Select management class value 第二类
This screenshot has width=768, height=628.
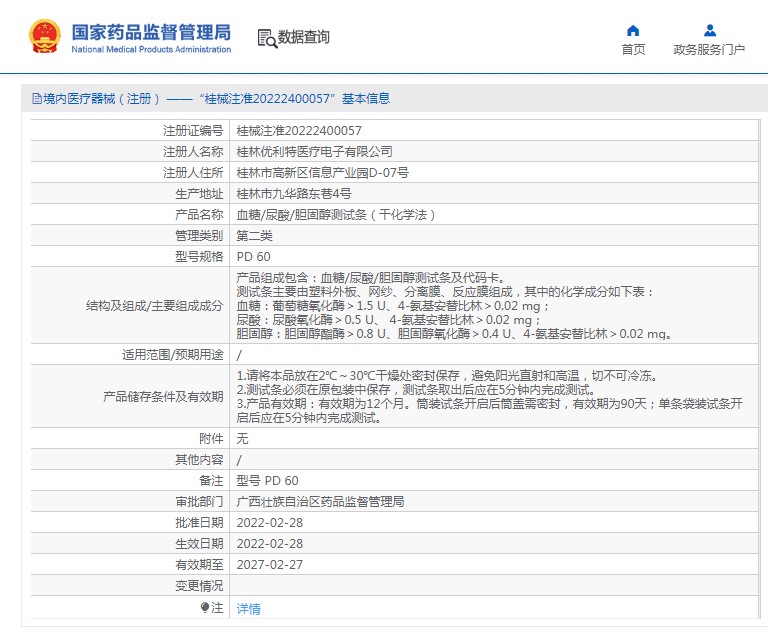pyautogui.click(x=254, y=236)
